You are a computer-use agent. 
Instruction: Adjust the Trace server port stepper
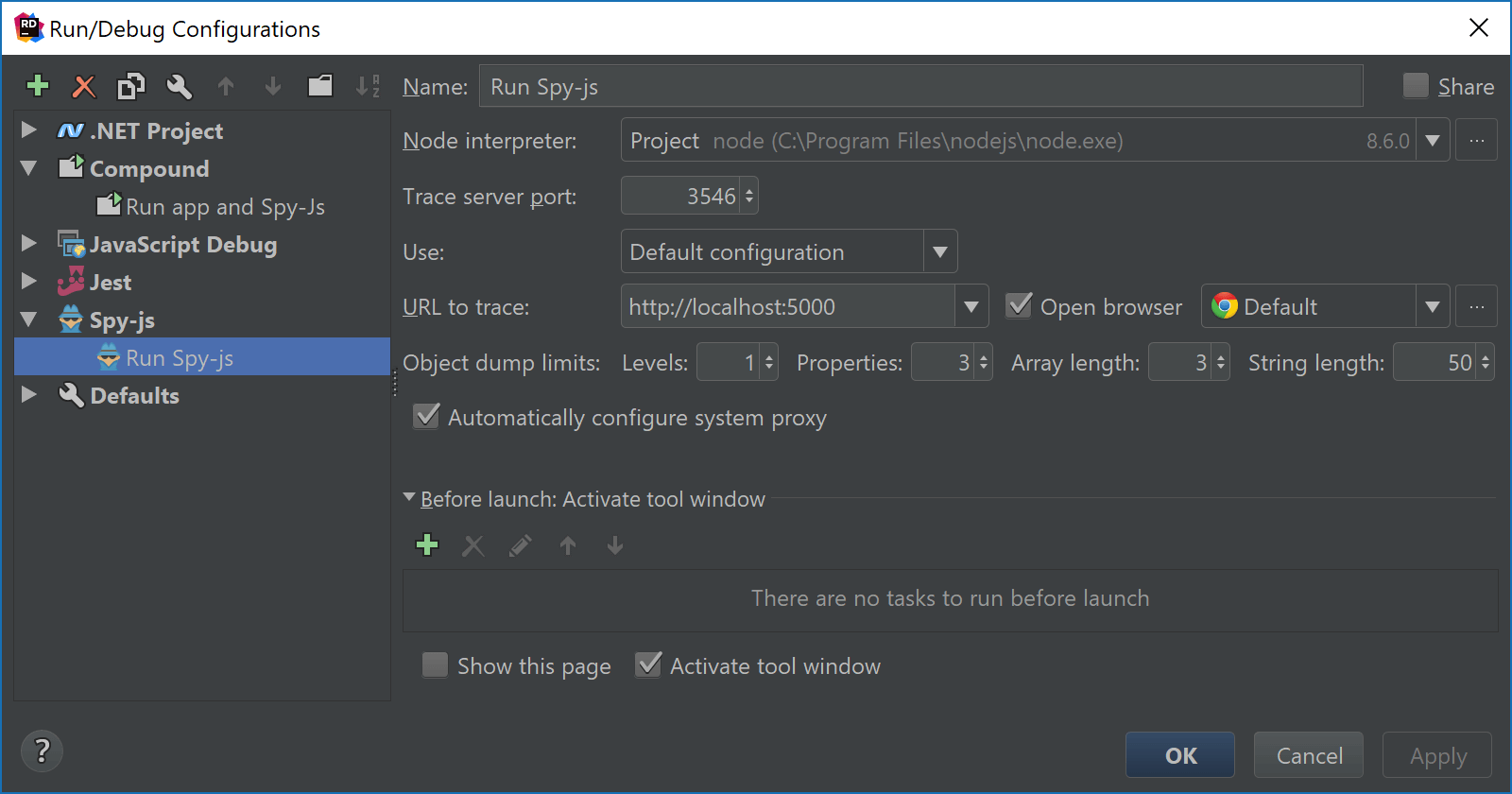749,196
